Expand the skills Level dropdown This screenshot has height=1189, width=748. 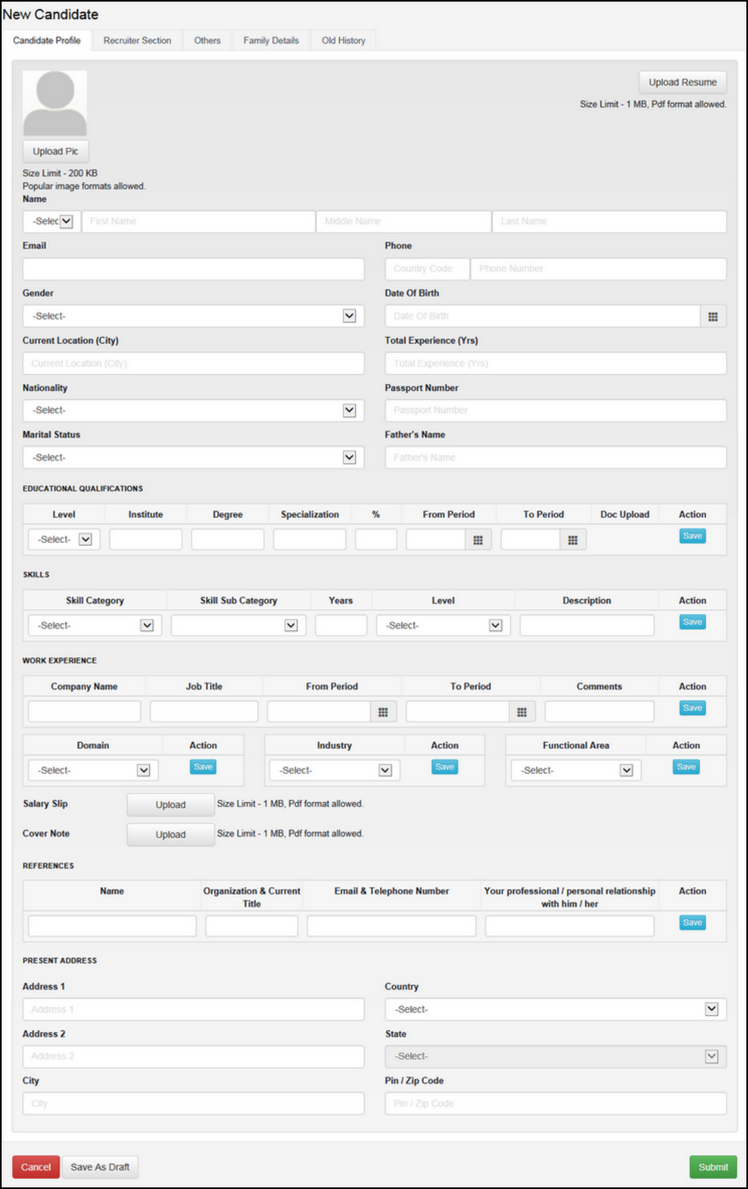[443, 626]
